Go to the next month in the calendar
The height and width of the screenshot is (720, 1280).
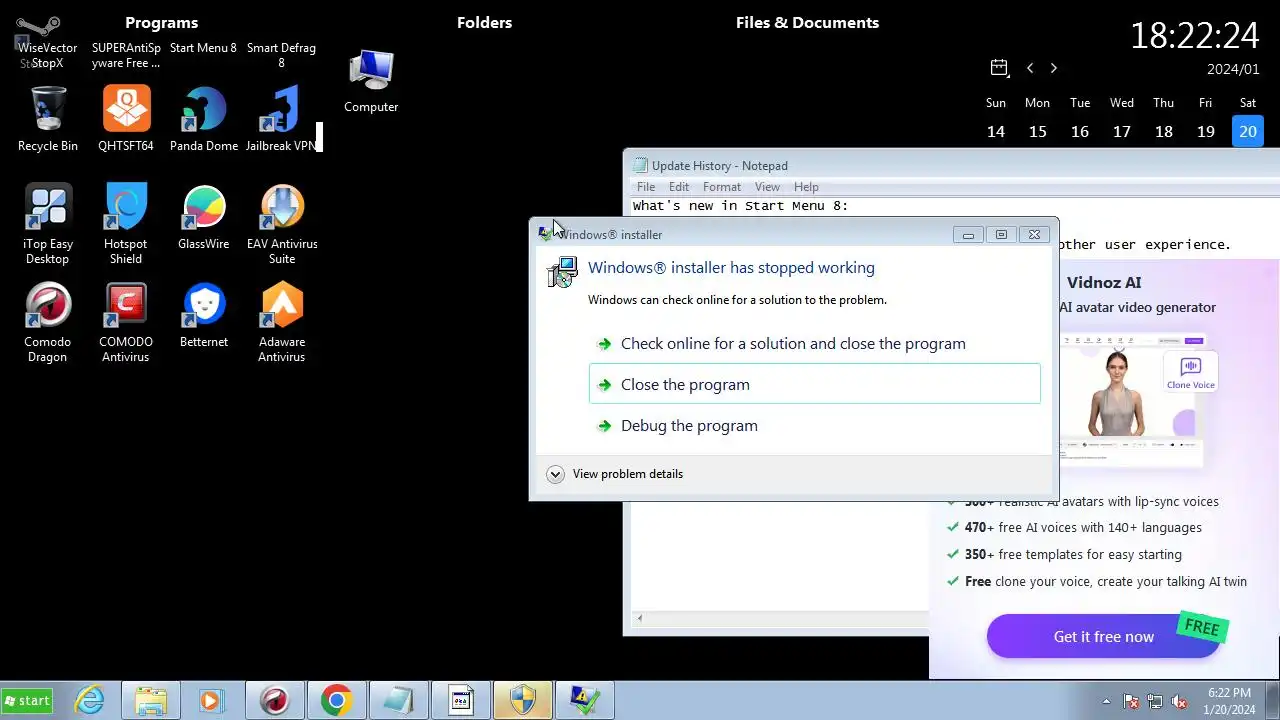(1053, 68)
